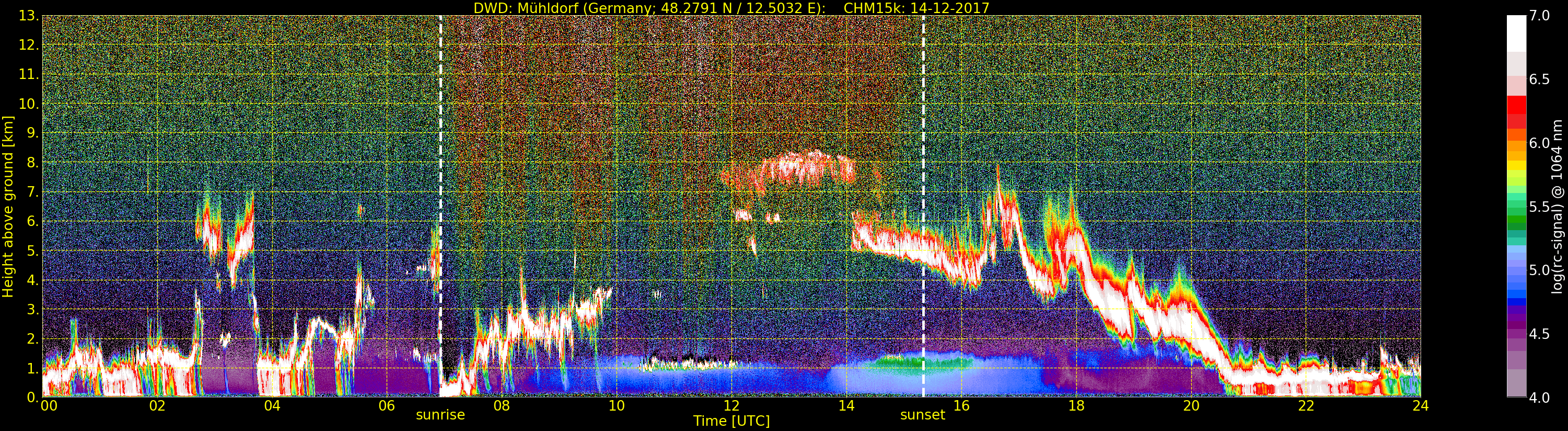Viewport: 1568px width, 431px height.
Task: Click the 'sunset' label under the time axis
Action: 923,415
